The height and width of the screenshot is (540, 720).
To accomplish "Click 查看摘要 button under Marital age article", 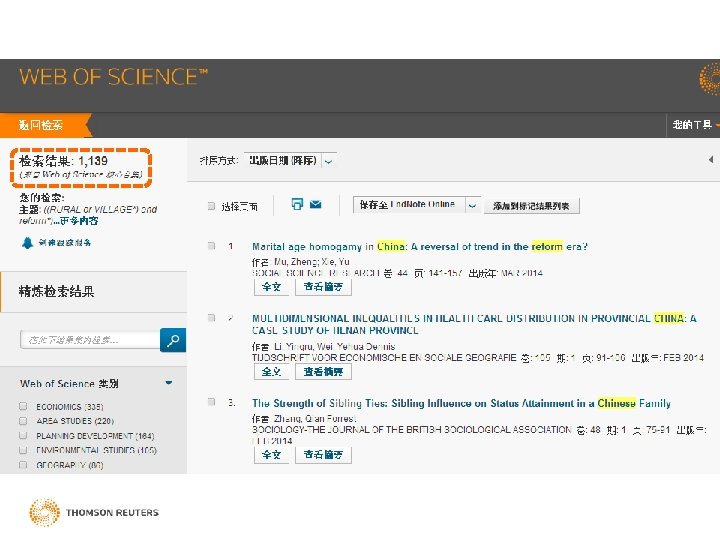I will point(323,287).
